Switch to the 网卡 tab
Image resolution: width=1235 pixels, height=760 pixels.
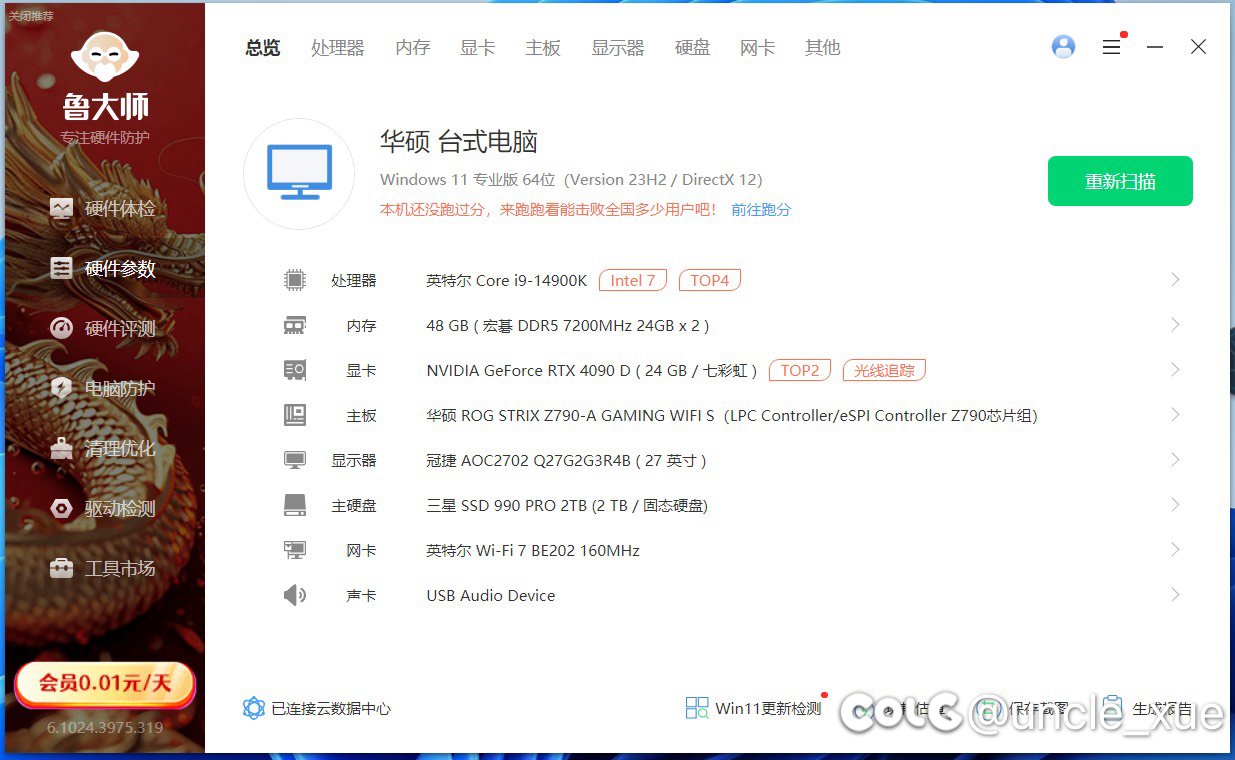(758, 48)
